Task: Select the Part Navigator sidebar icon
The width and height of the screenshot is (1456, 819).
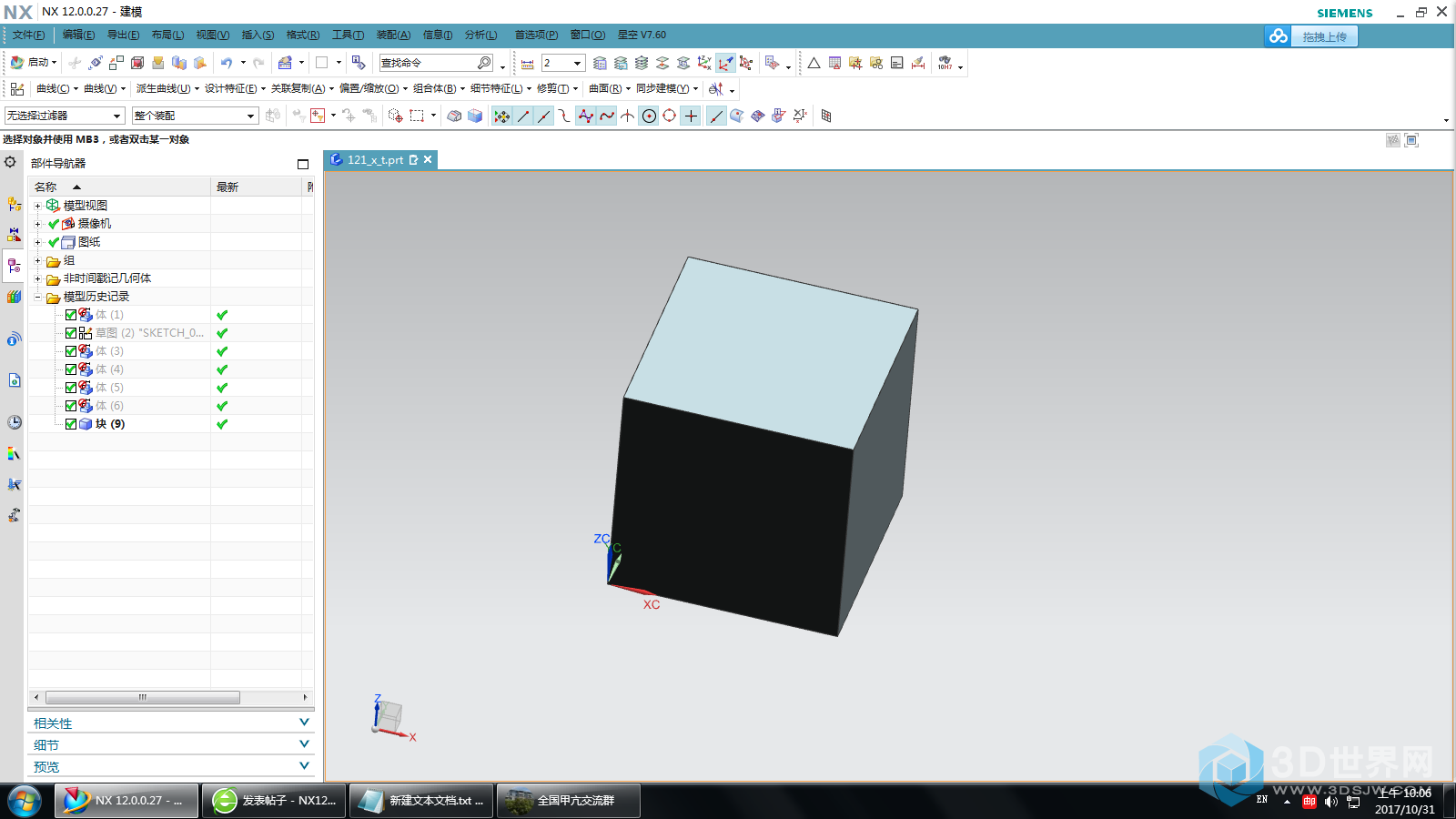Action: [x=14, y=266]
